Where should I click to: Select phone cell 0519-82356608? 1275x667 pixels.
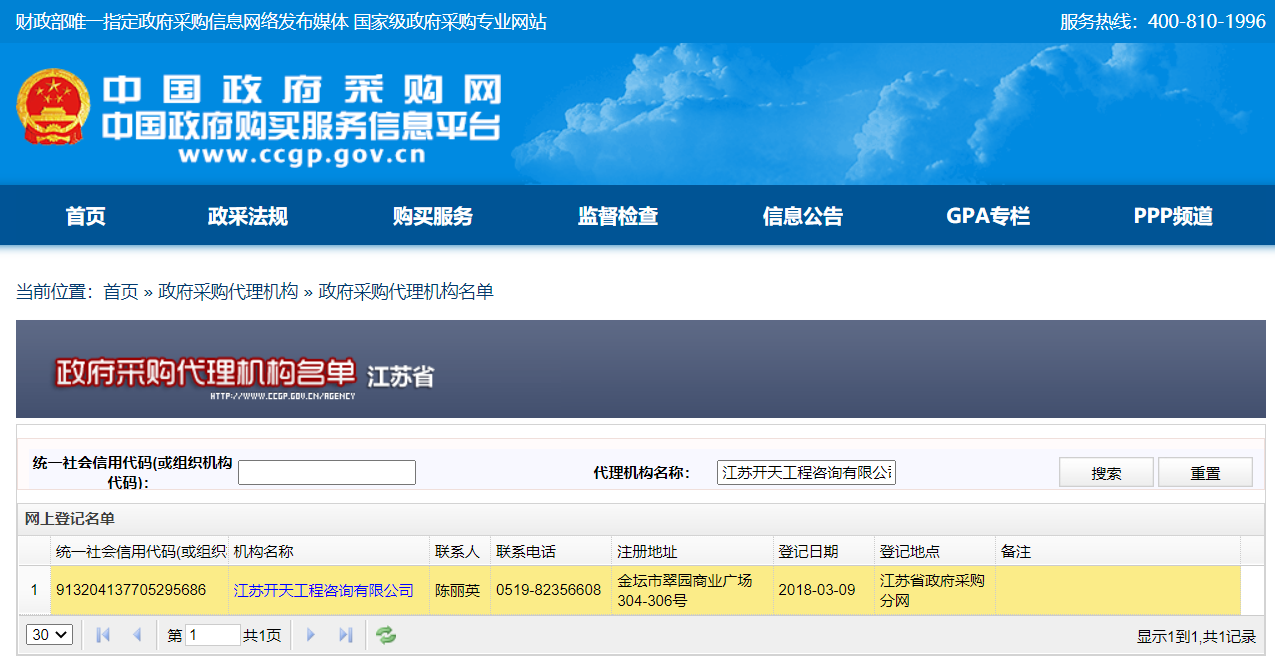click(x=551, y=590)
